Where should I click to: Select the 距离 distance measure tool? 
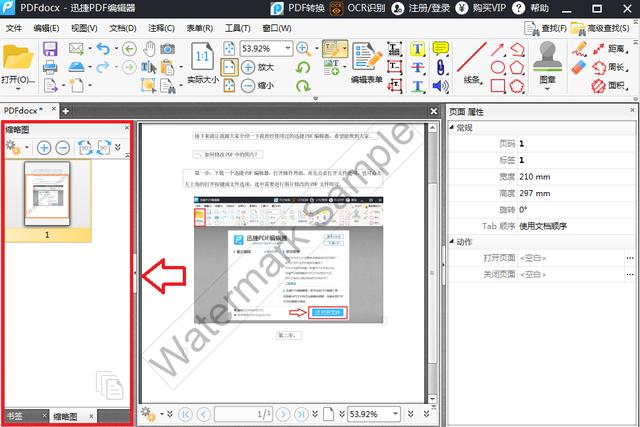pos(610,49)
